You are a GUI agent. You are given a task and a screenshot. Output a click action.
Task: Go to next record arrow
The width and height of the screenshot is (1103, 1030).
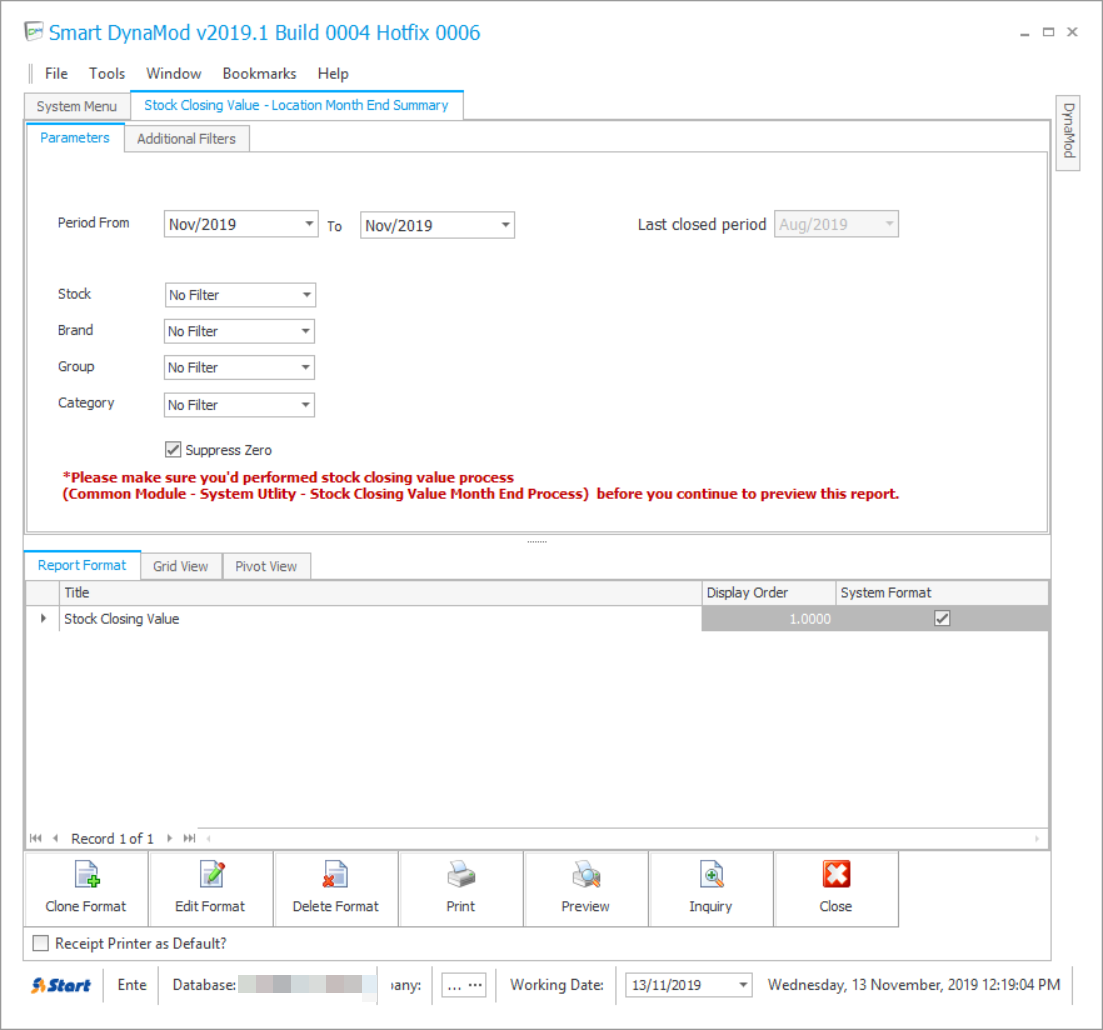tap(170, 838)
